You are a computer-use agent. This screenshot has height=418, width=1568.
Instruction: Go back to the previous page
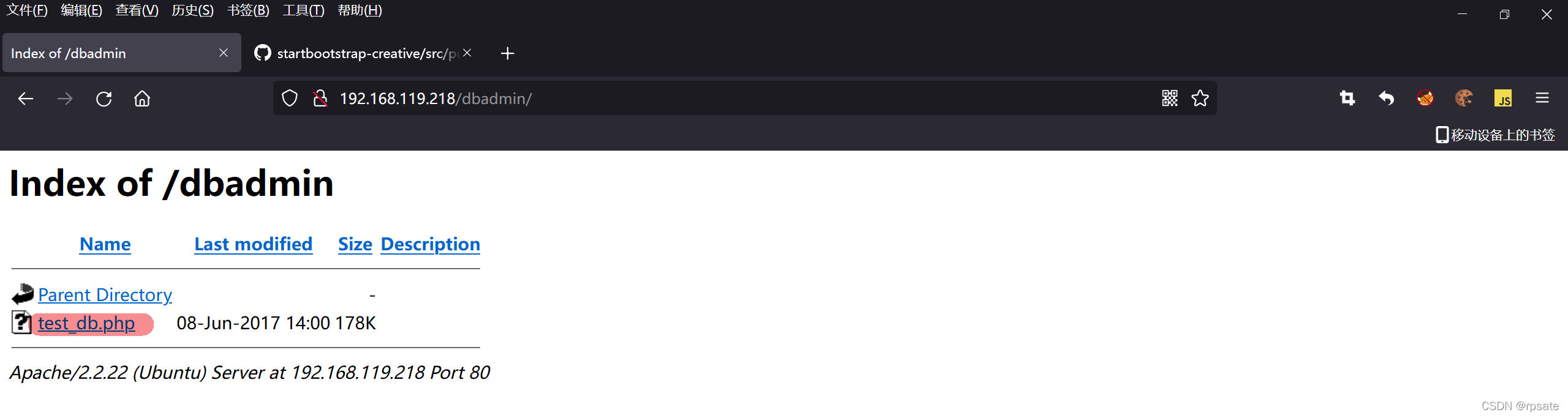click(25, 99)
